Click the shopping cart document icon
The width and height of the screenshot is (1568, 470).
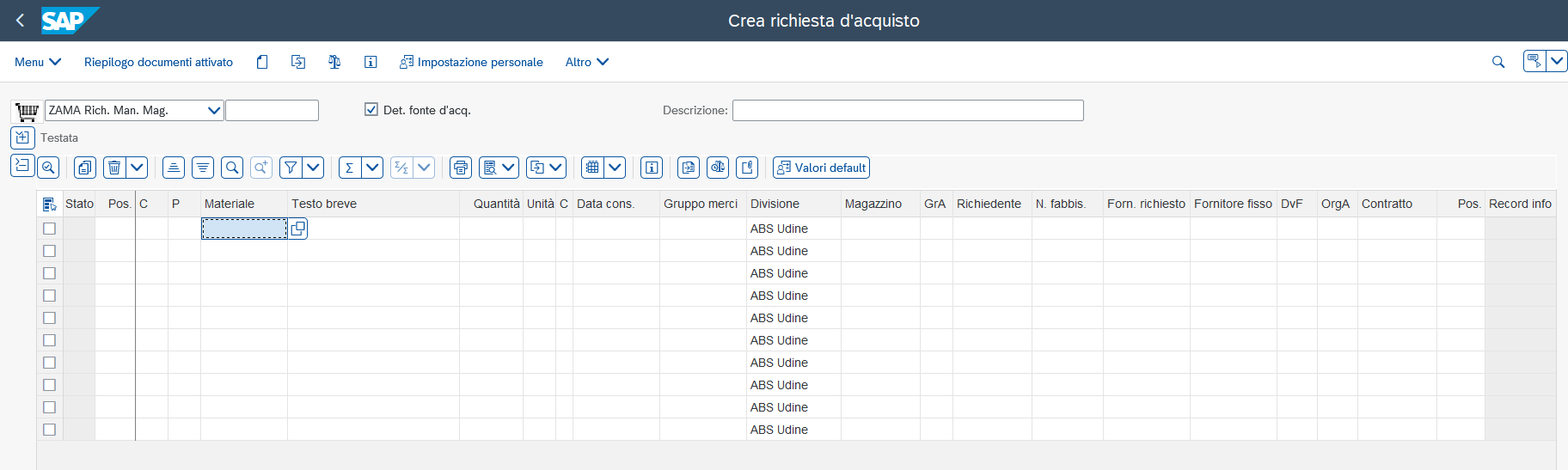[27, 111]
